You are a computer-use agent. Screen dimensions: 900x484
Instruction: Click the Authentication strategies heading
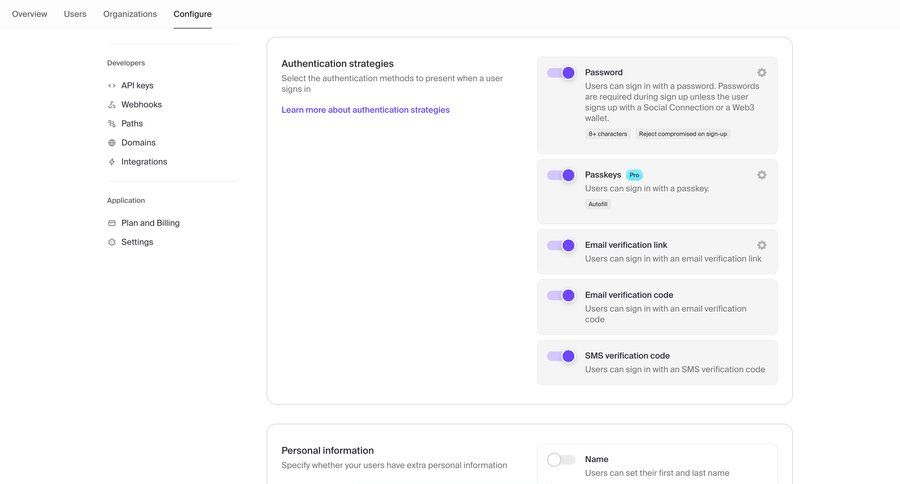coord(338,64)
